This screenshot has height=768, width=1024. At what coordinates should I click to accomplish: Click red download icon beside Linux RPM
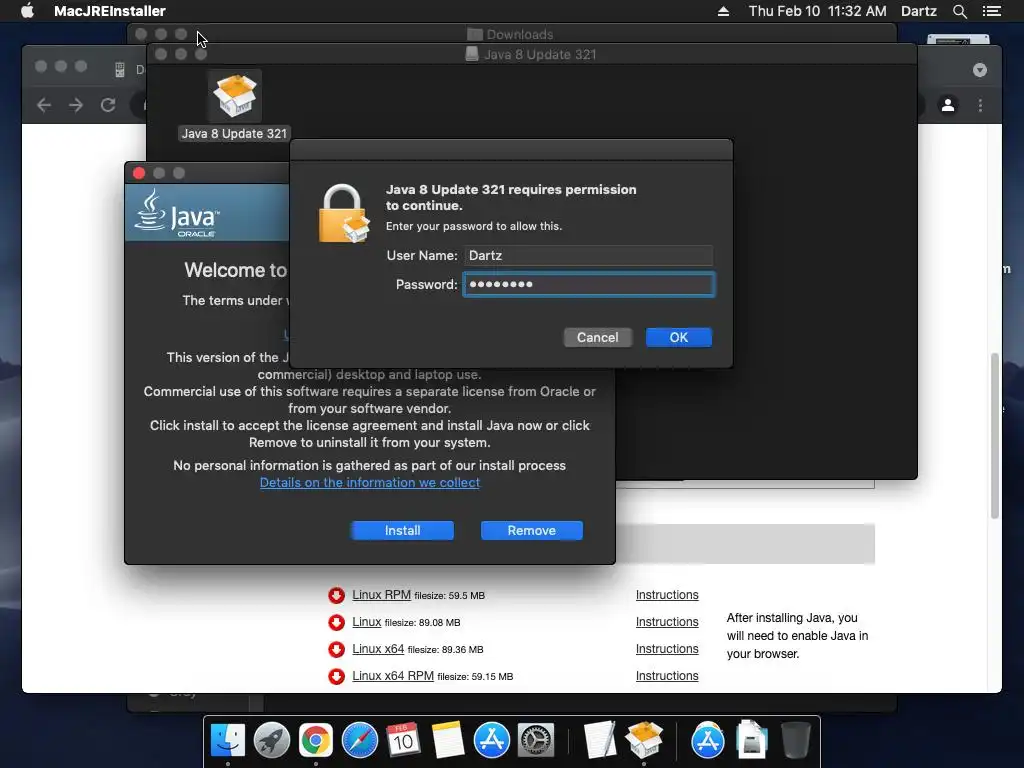pyautogui.click(x=336, y=595)
